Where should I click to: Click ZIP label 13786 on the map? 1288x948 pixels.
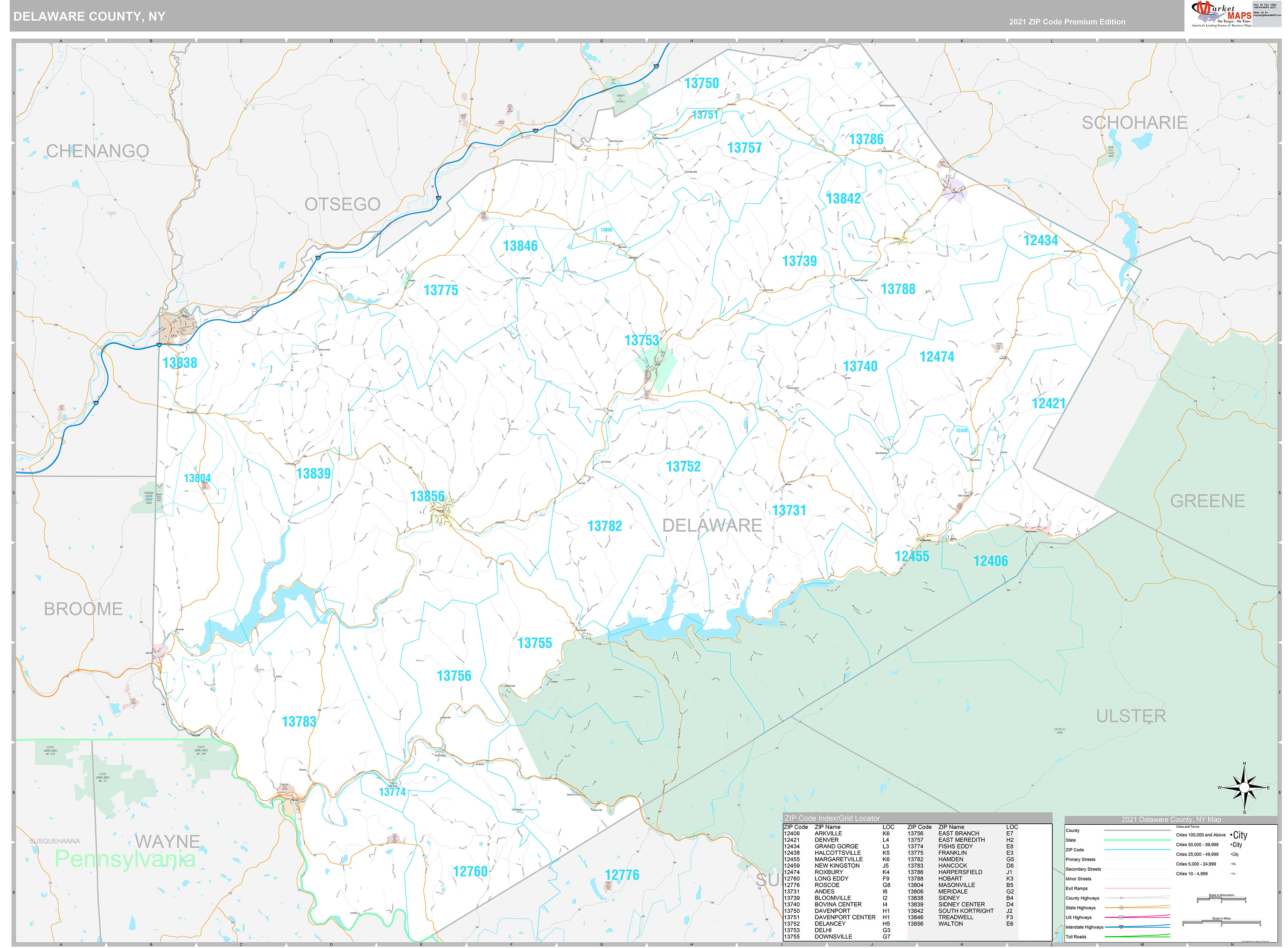(866, 139)
